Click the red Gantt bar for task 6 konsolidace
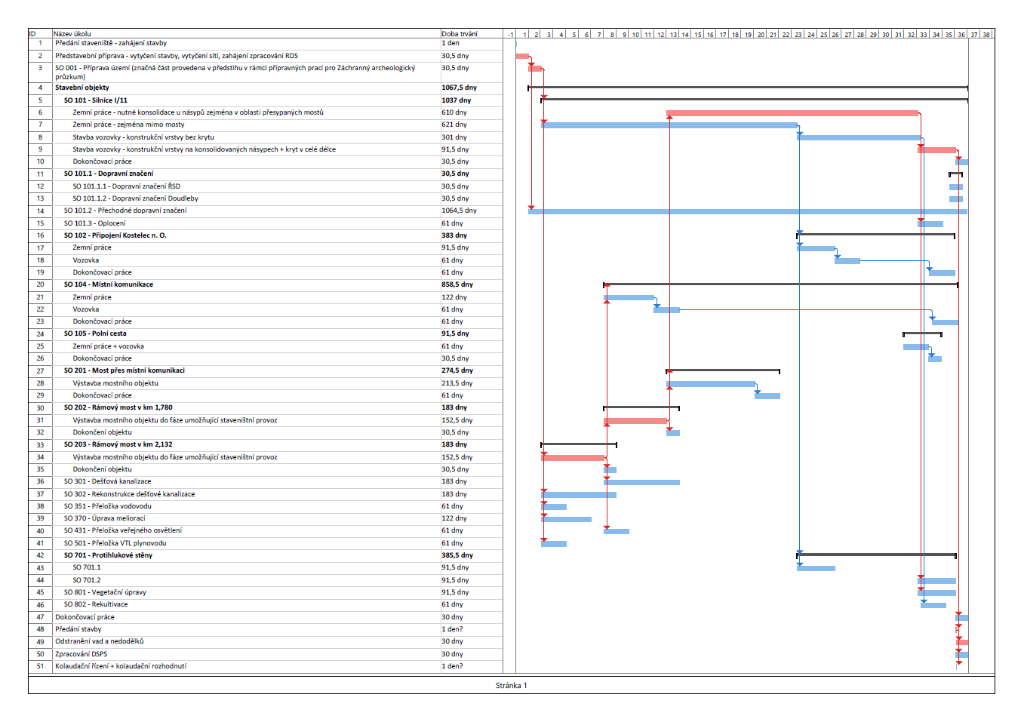 click(790, 113)
